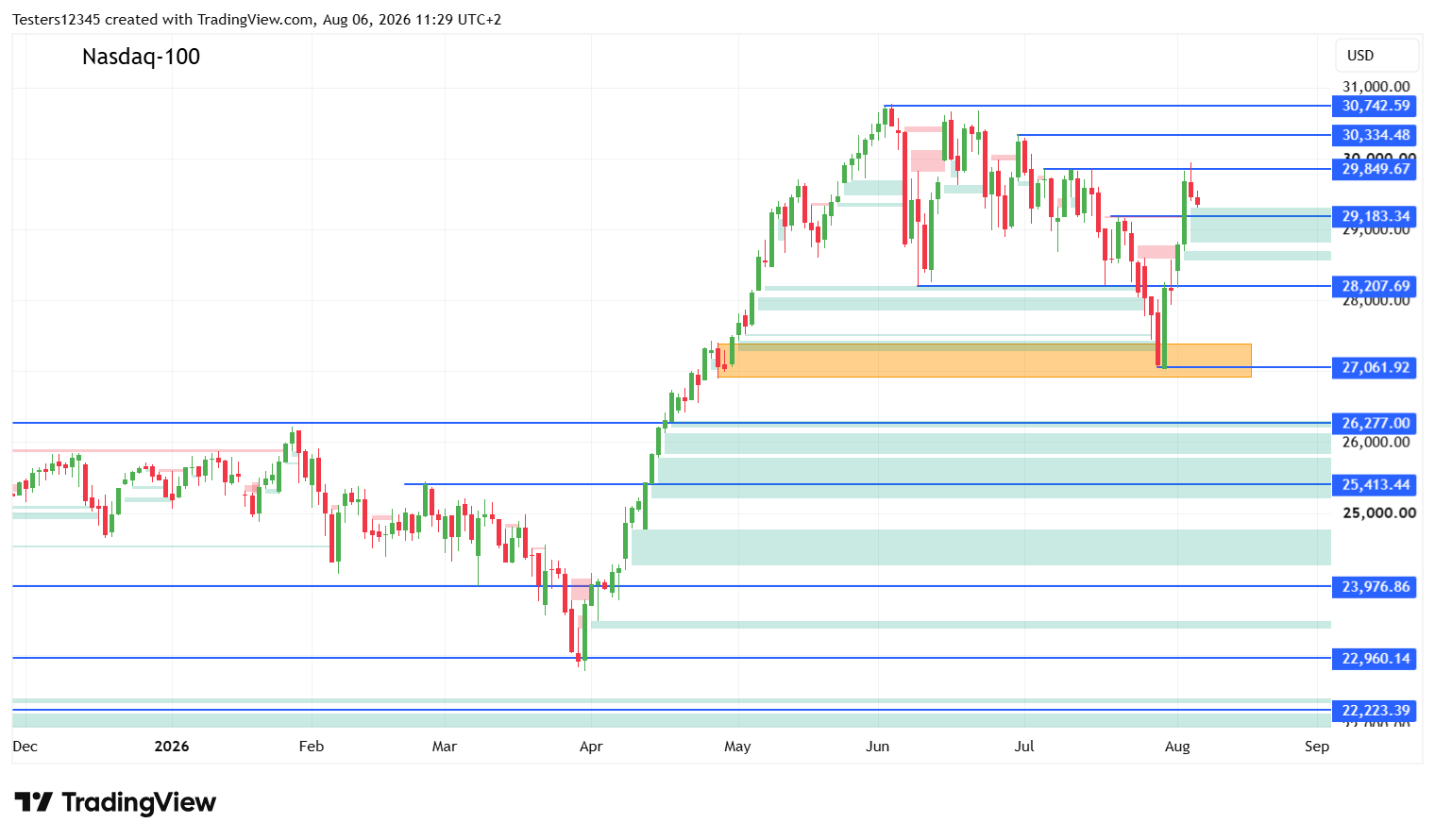Click the Apr label on time axis
This screenshot has height=840, width=1435.
pos(591,747)
